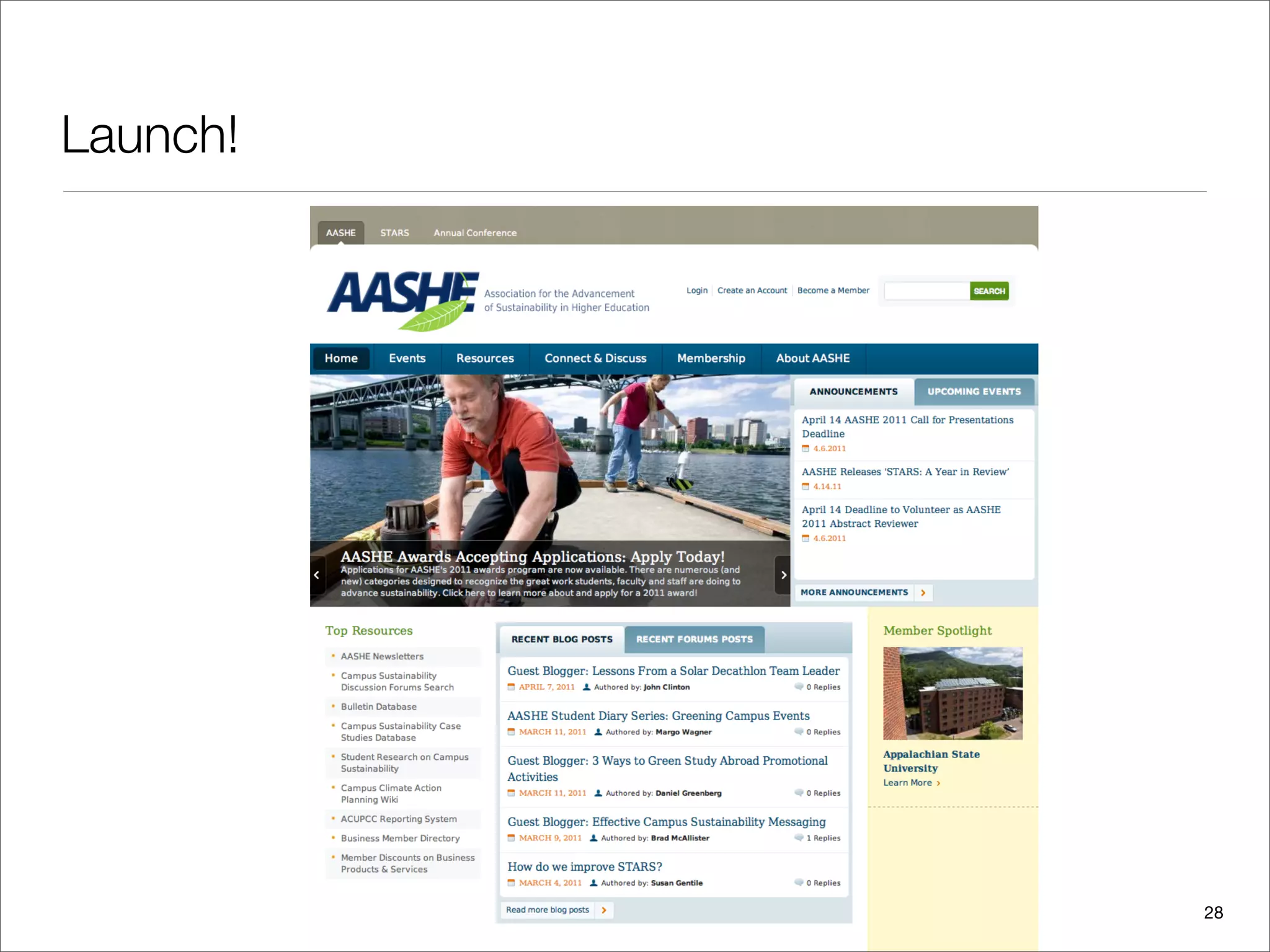Switch to Recent Forums Posts tab
Viewport: 1270px width, 952px height.
694,639
